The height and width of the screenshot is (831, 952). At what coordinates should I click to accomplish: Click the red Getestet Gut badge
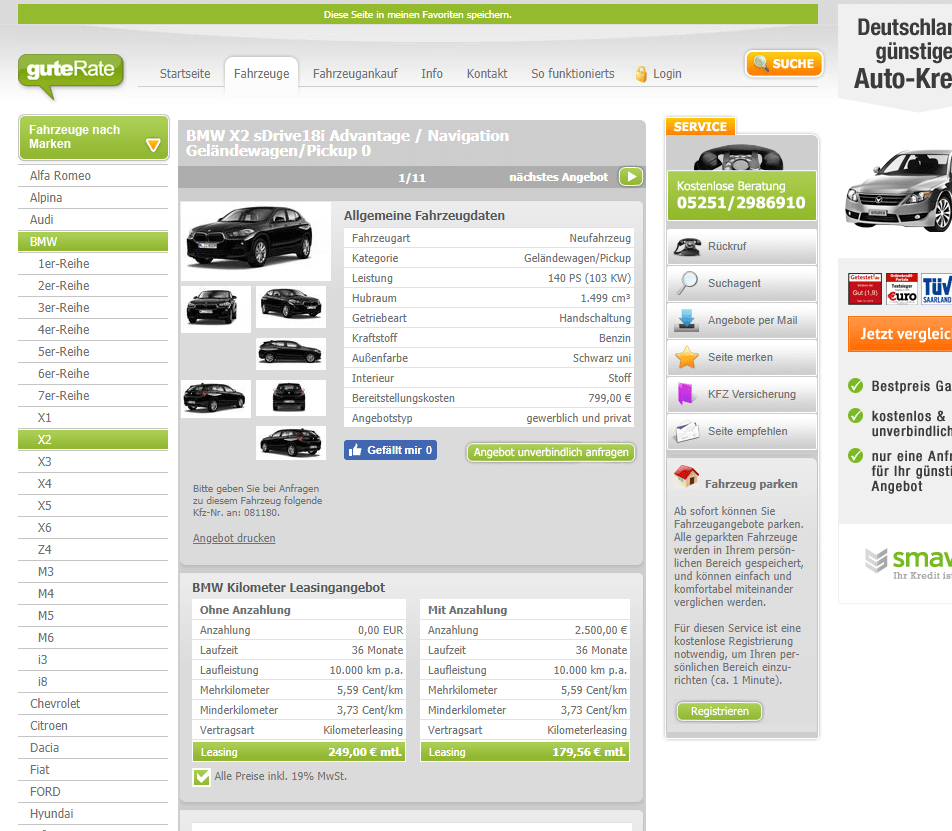tap(865, 289)
